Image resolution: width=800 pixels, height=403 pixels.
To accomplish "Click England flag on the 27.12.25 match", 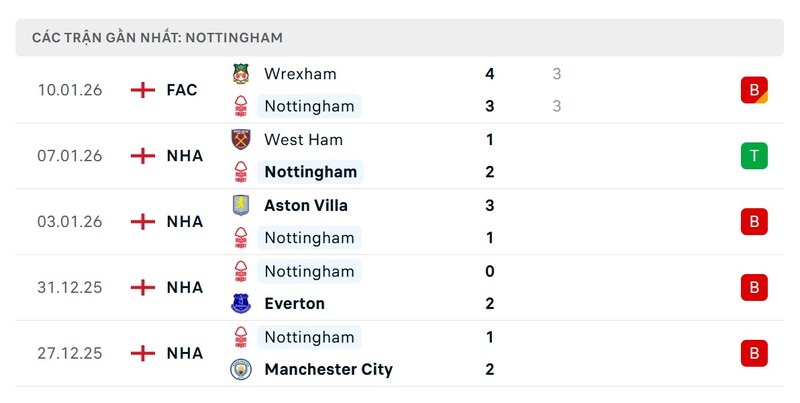I will pyautogui.click(x=143, y=353).
